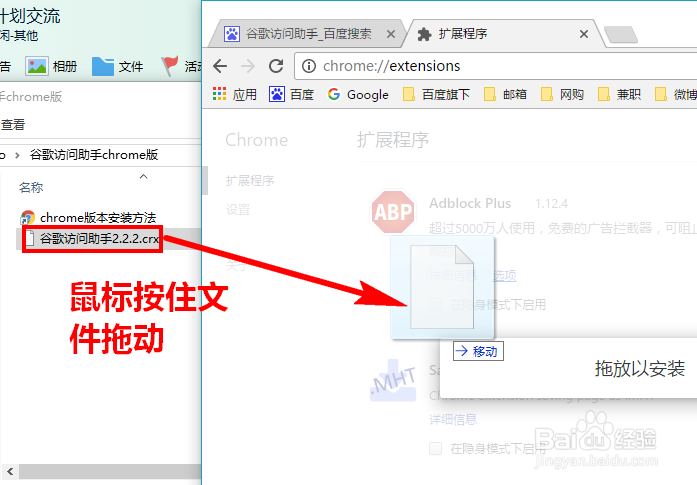The height and width of the screenshot is (485, 697).
Task: Click the Baidu paw icon on first tab
Action: (232, 34)
